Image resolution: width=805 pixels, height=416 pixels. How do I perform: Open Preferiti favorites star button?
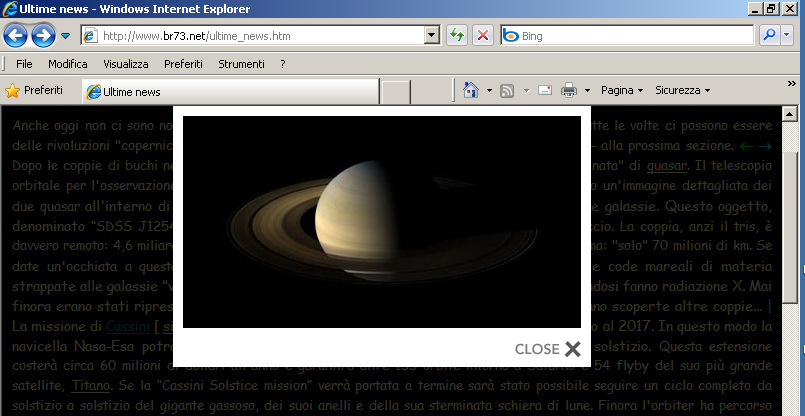point(34,91)
